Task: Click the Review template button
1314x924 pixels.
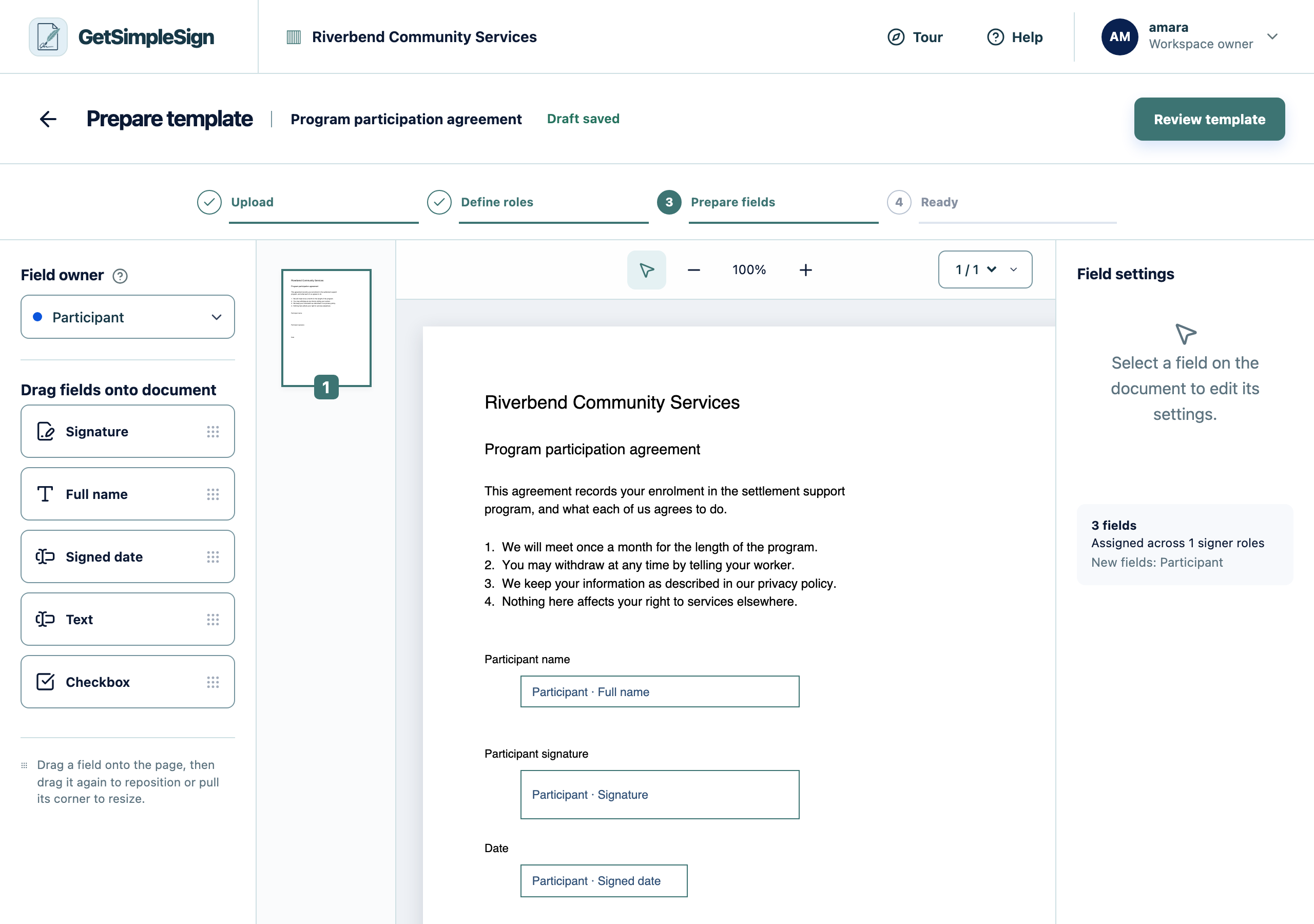Action: 1209,119
